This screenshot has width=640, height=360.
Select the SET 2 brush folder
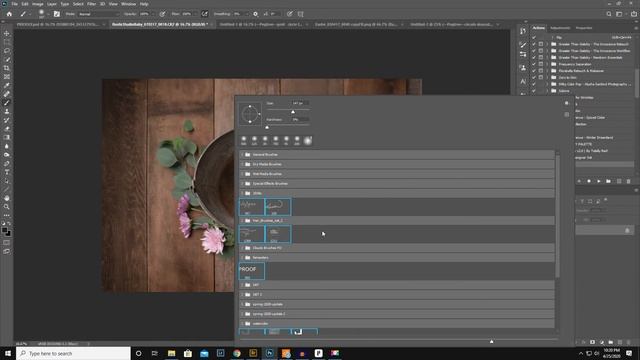pyautogui.click(x=397, y=294)
